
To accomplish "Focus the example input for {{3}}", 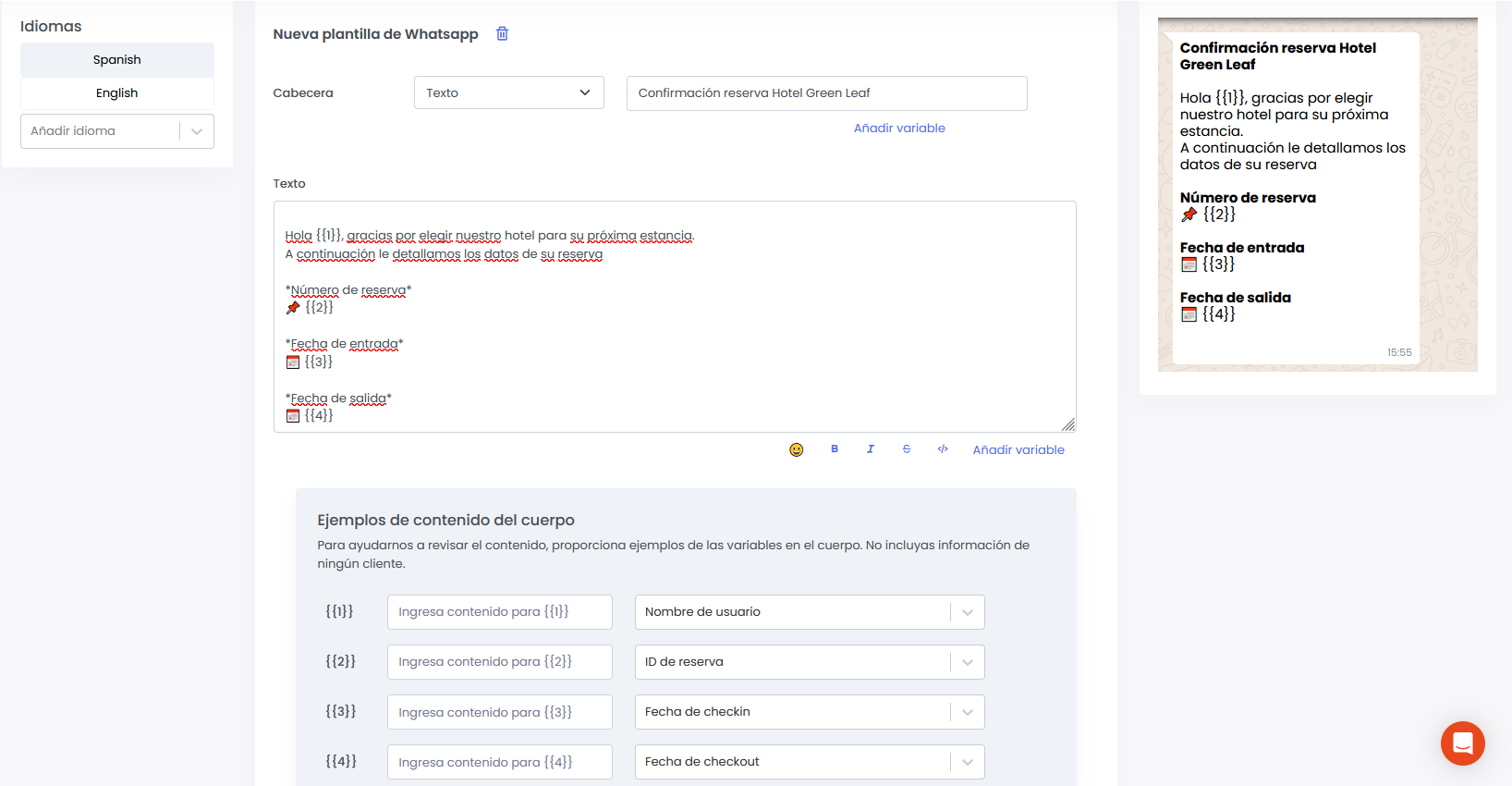I will [x=499, y=712].
